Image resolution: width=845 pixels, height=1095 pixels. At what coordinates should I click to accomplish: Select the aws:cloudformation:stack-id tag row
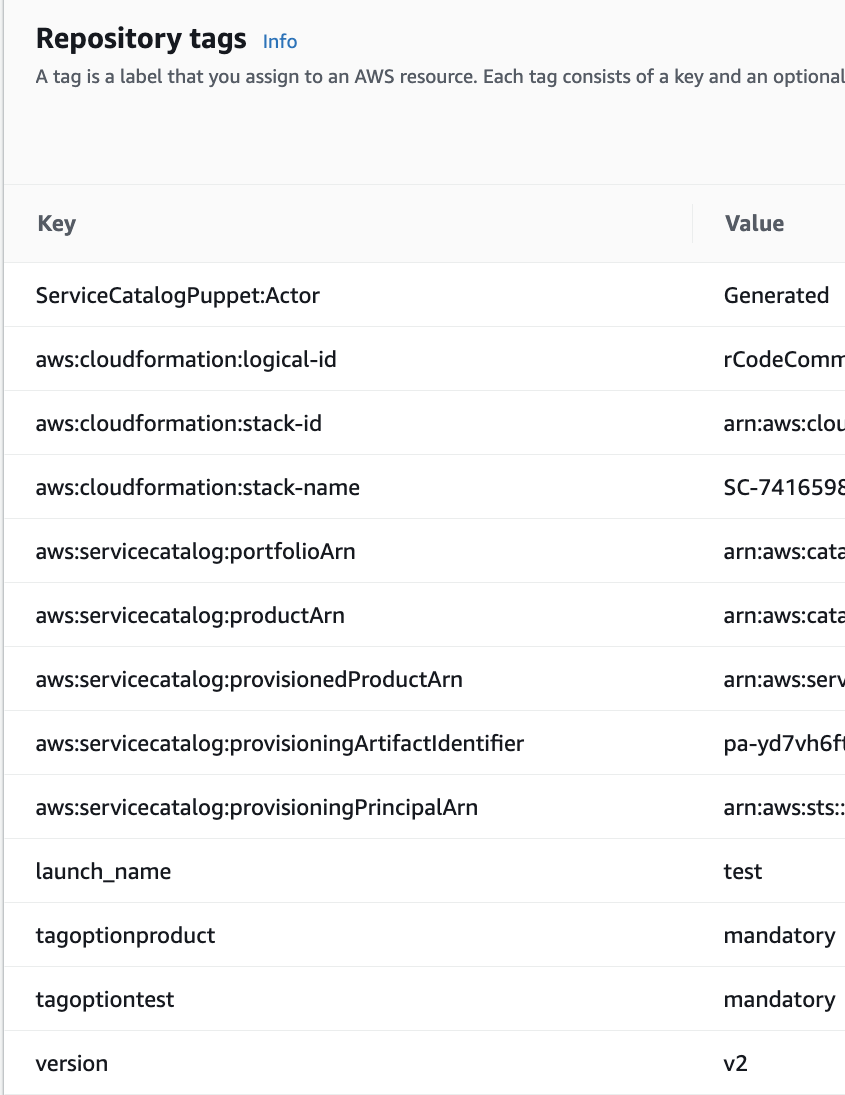pyautogui.click(x=178, y=423)
